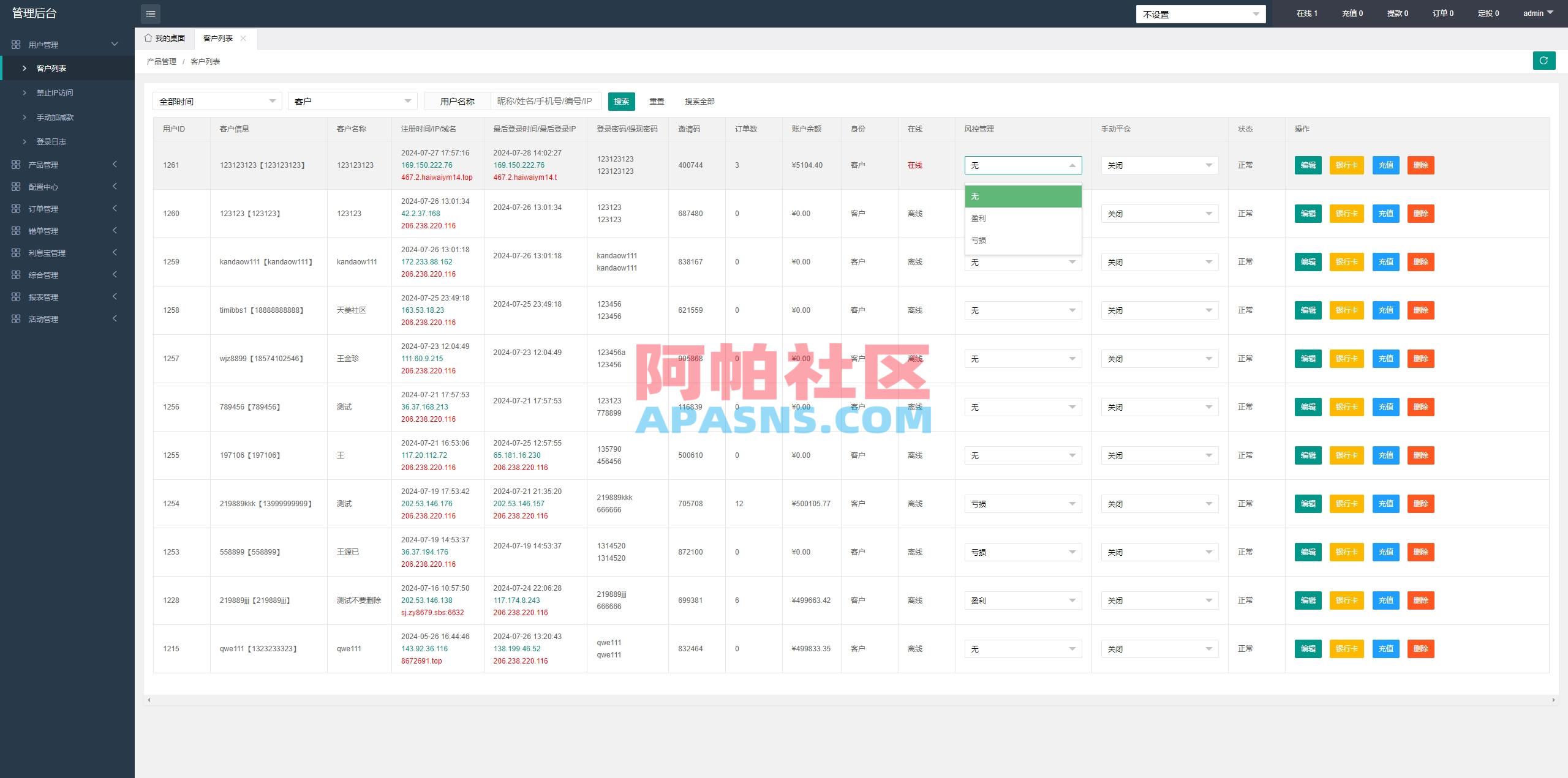Click the 订单管理 sidebar module icon

[x=17, y=208]
